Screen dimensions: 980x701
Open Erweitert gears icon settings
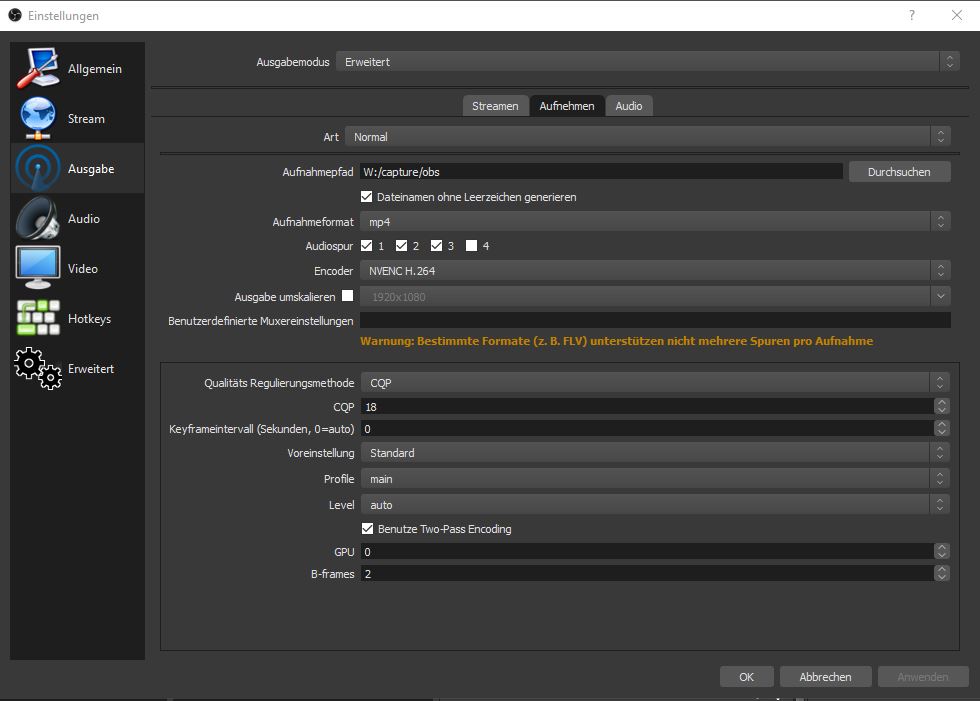[38, 369]
